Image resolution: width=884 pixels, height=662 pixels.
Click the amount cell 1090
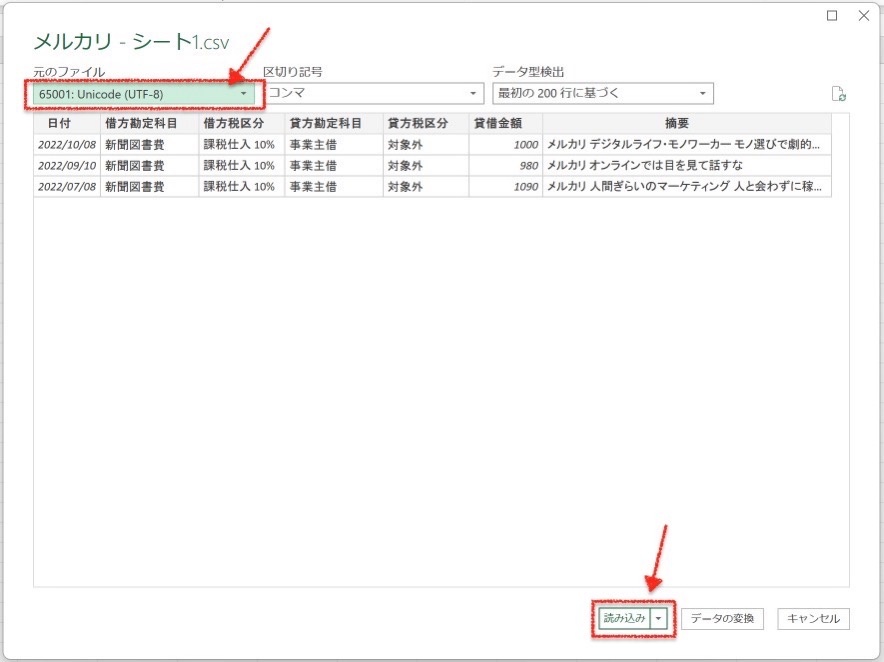[x=506, y=186]
